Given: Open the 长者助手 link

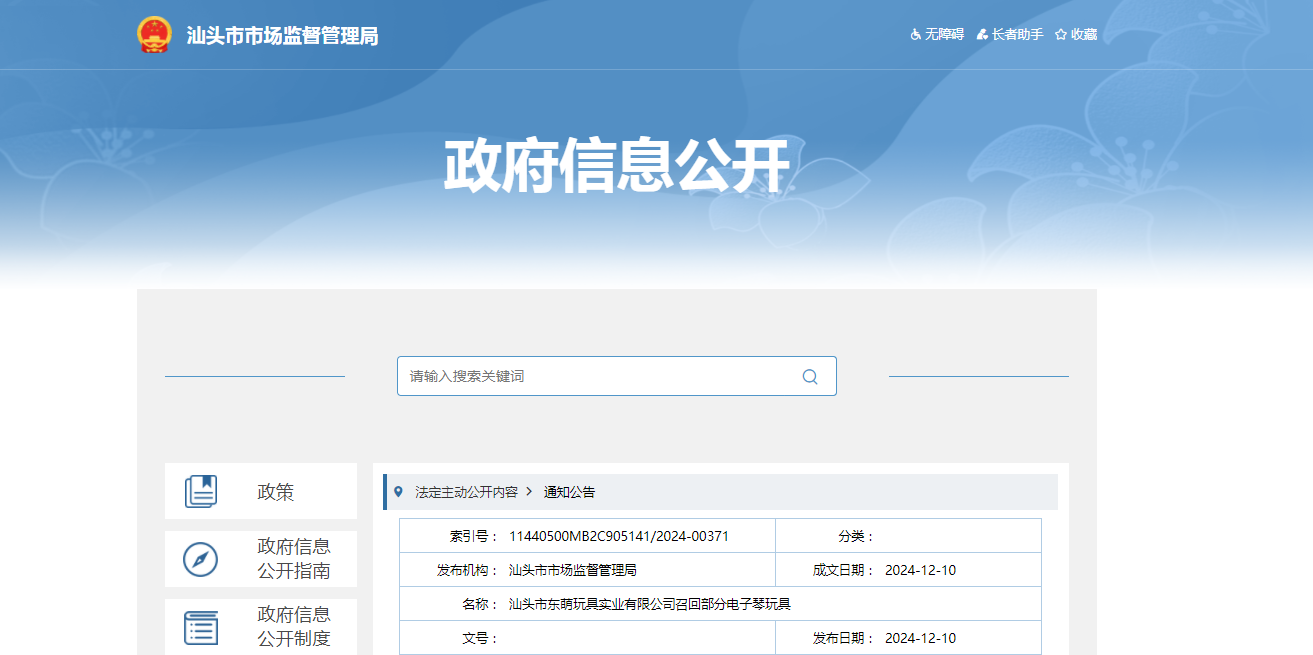Looking at the screenshot, I should (1017, 34).
